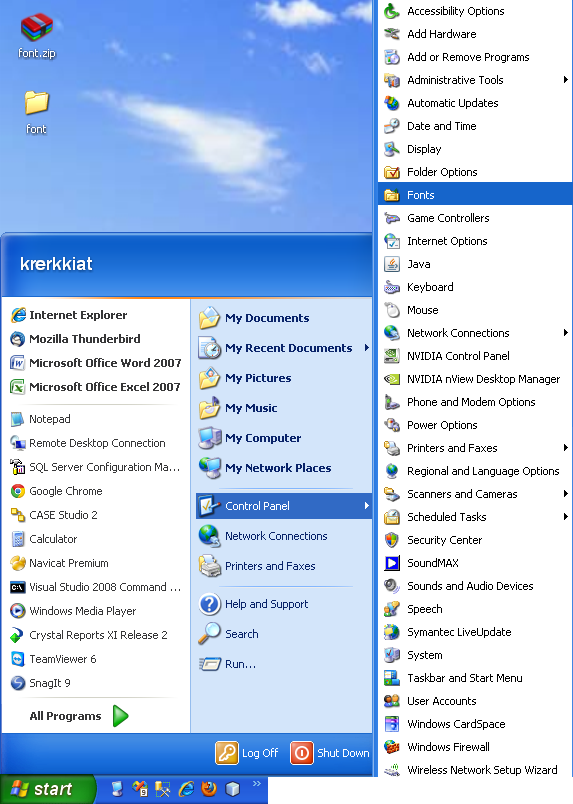
Task: Click the Start button on taskbar
Action: click(48, 789)
